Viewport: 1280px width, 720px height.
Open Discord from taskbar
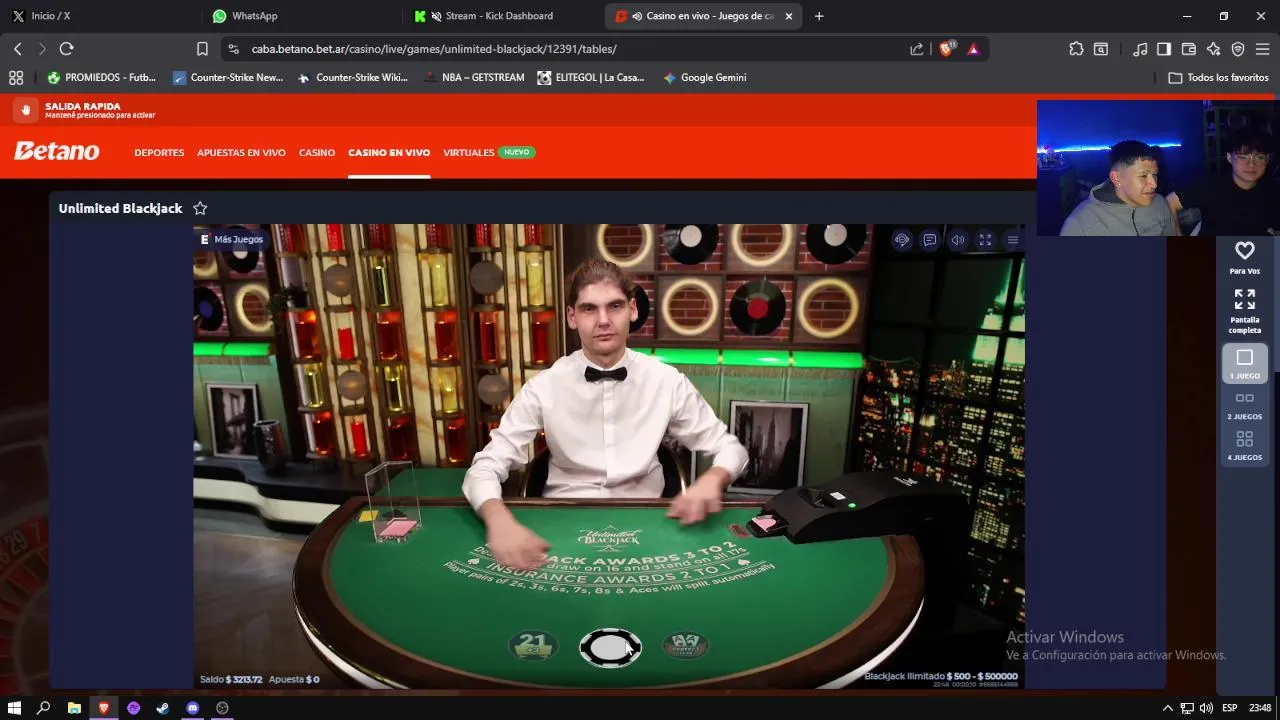[x=193, y=708]
